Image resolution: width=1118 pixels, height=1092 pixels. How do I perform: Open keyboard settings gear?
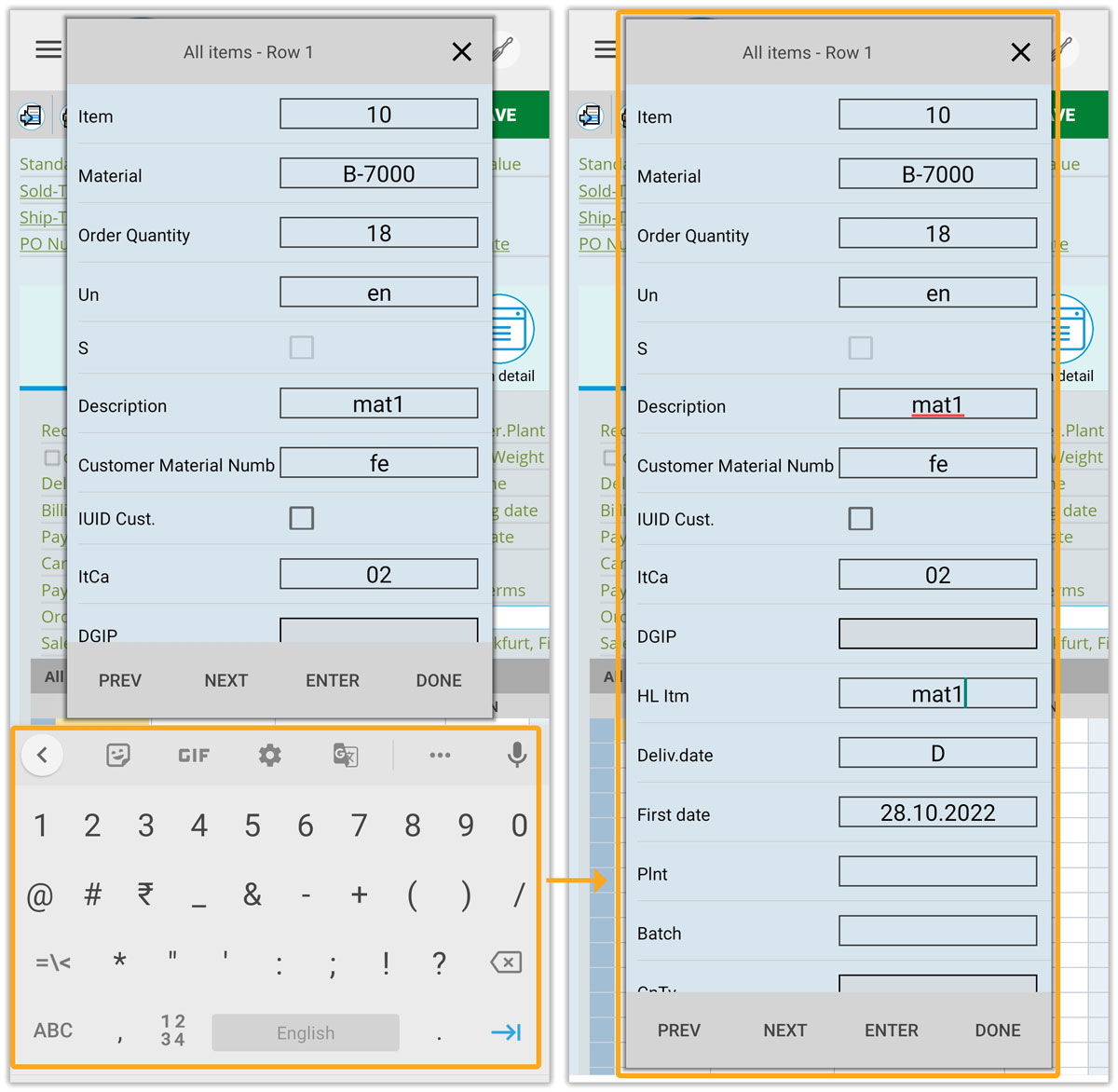270,755
